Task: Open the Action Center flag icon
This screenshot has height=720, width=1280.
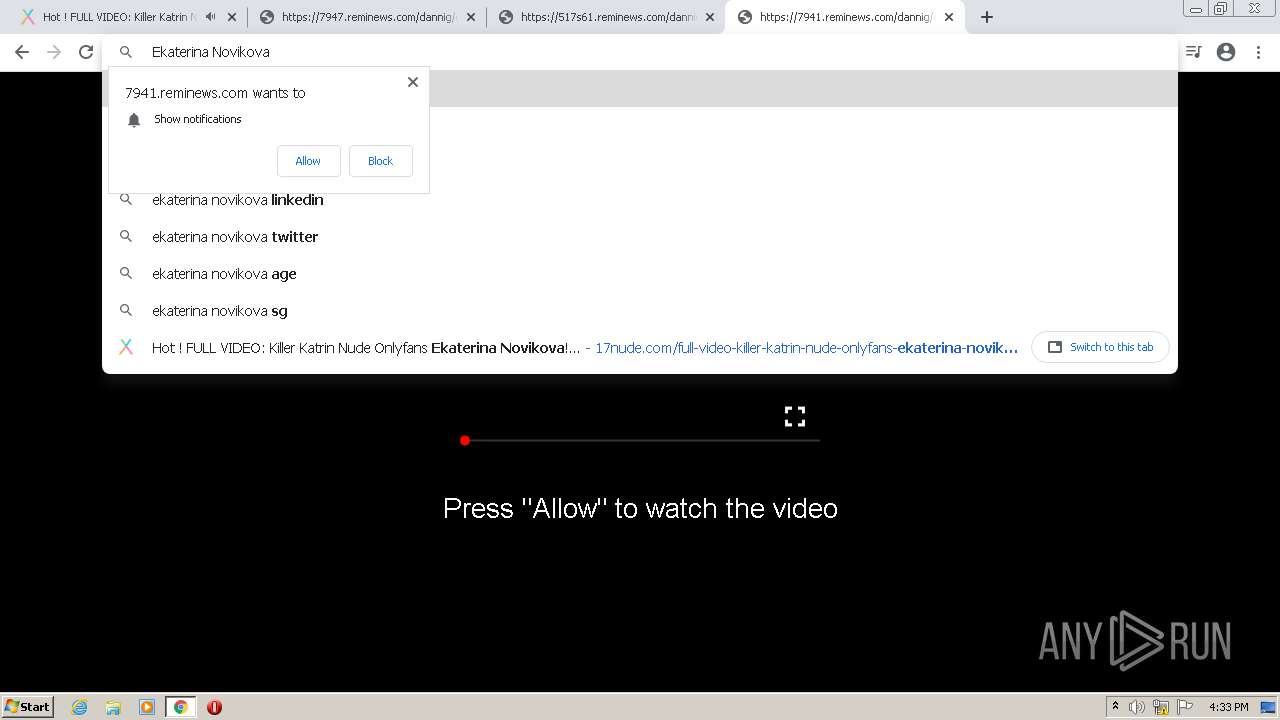Action: click(1185, 707)
